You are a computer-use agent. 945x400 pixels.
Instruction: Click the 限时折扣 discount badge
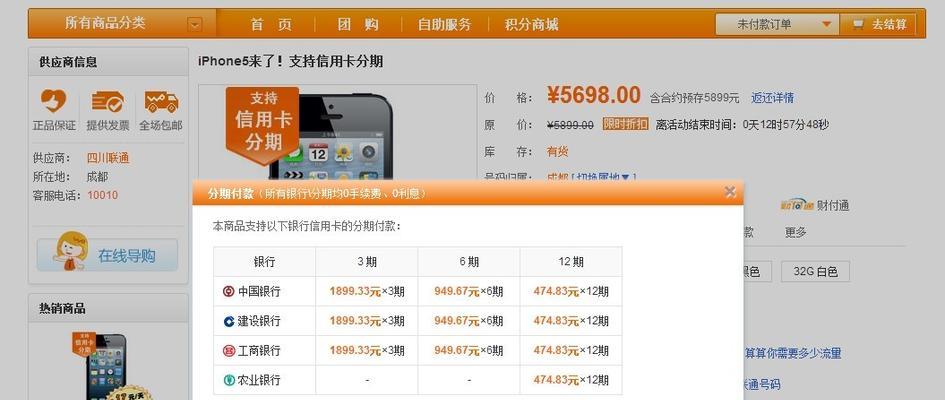625,125
